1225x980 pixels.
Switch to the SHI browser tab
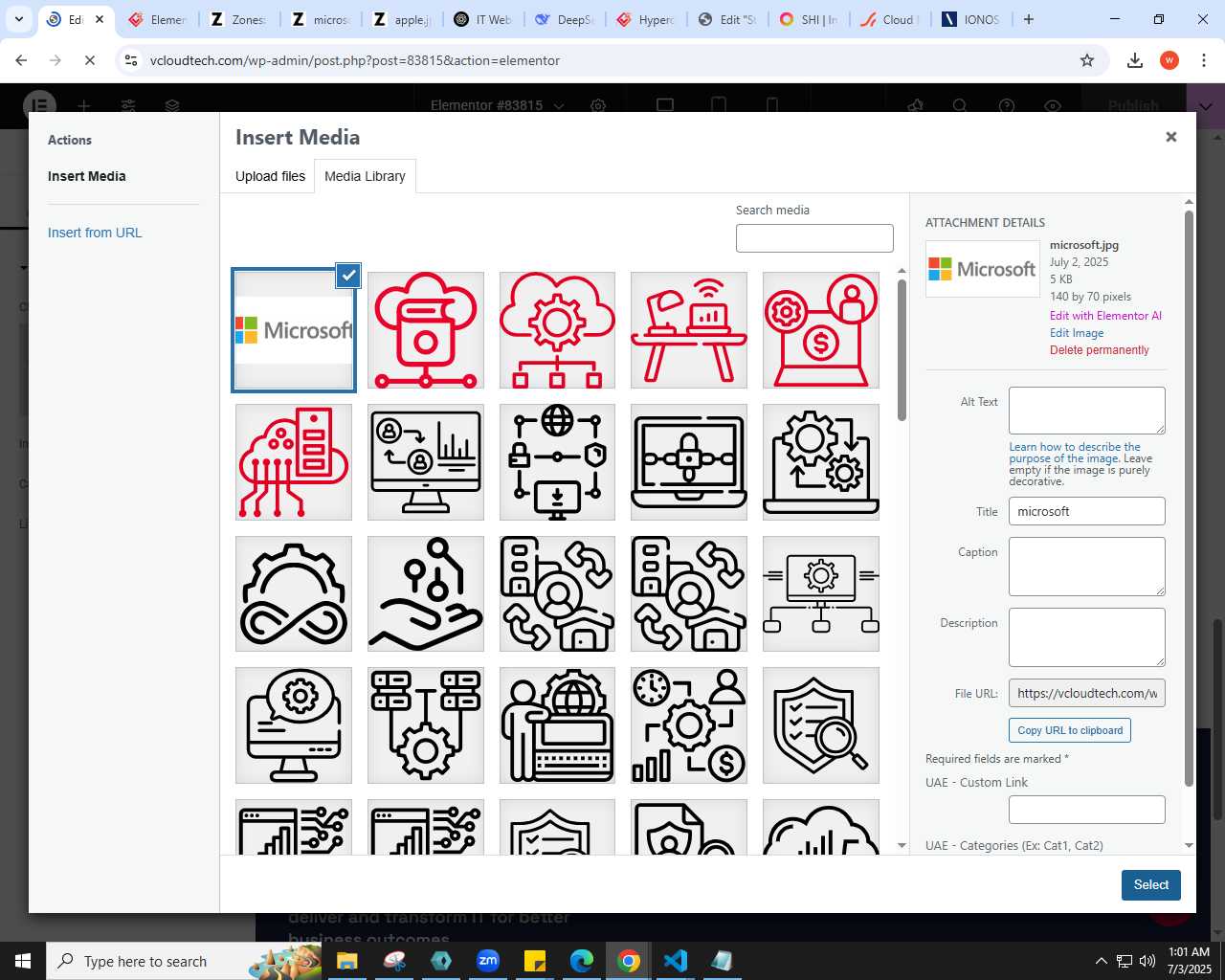[x=809, y=19]
